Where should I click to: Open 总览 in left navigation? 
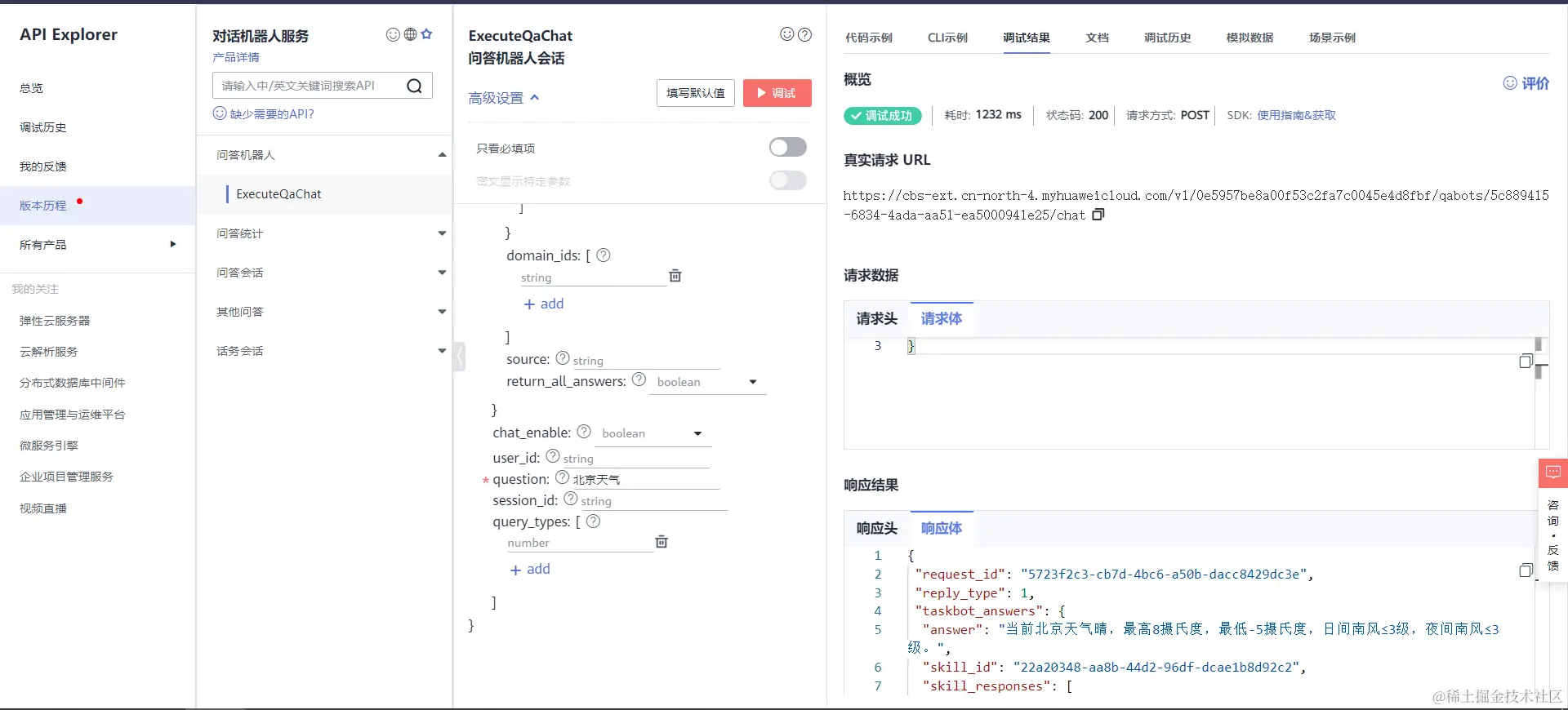coord(31,88)
